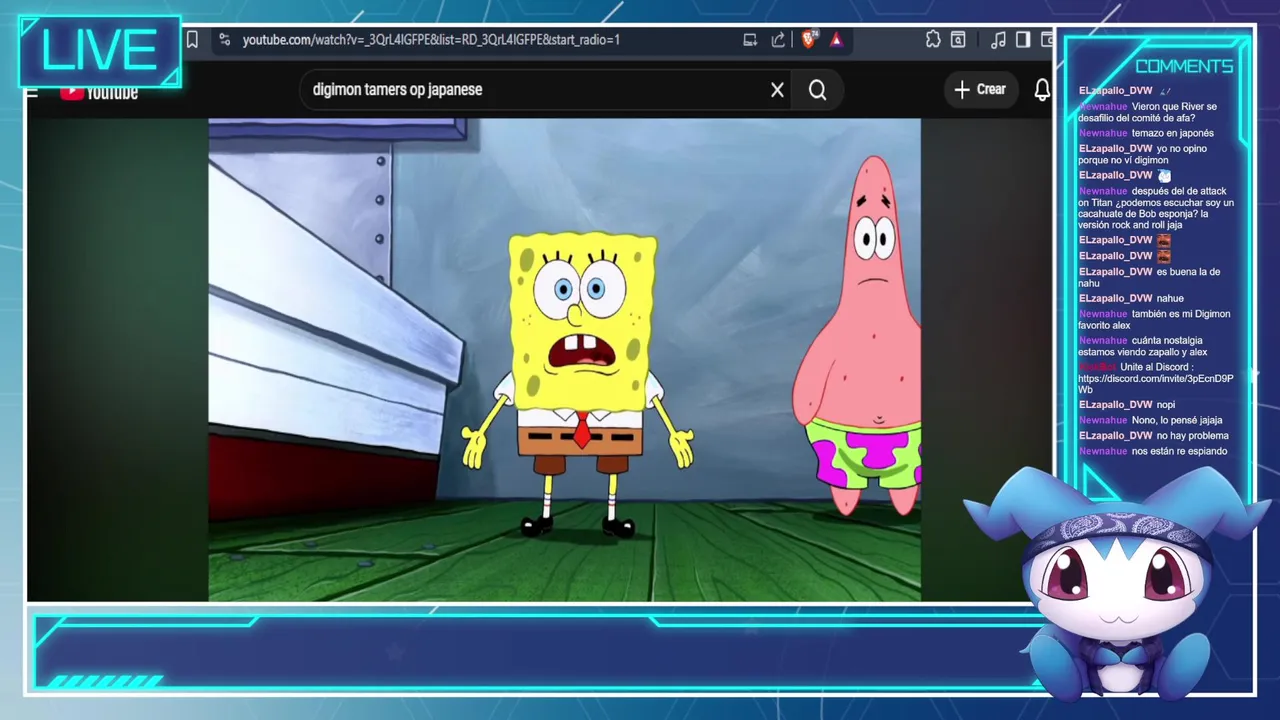Click the SpongeBob video player area
This screenshot has height=720, width=1280.
pyautogui.click(x=564, y=360)
